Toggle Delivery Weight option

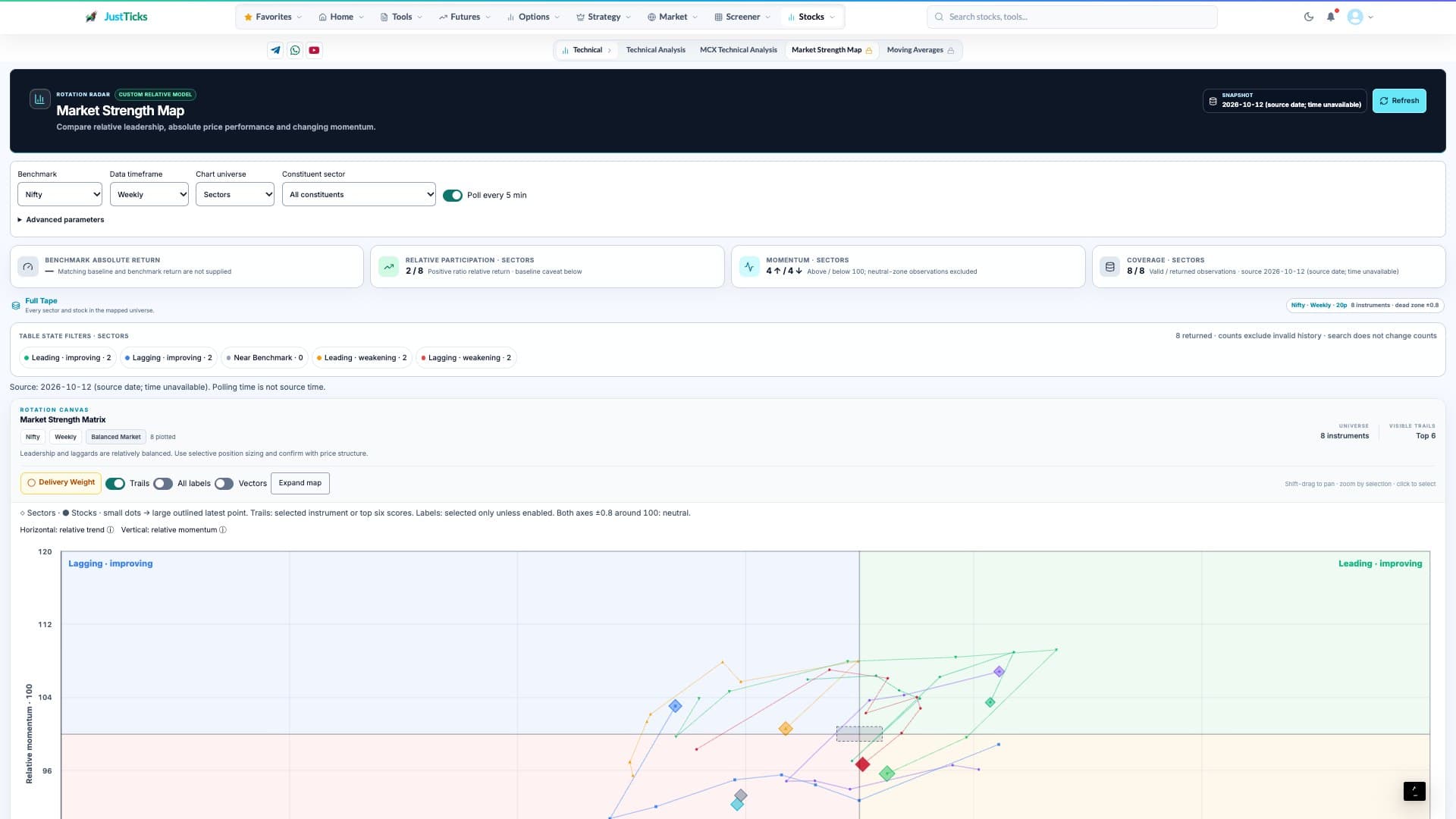tap(61, 483)
